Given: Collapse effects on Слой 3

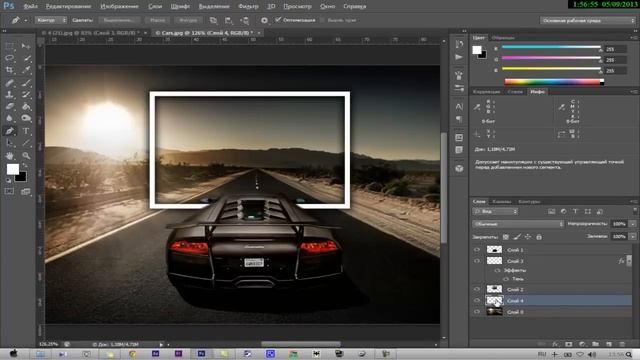Looking at the screenshot, I should point(629,260).
